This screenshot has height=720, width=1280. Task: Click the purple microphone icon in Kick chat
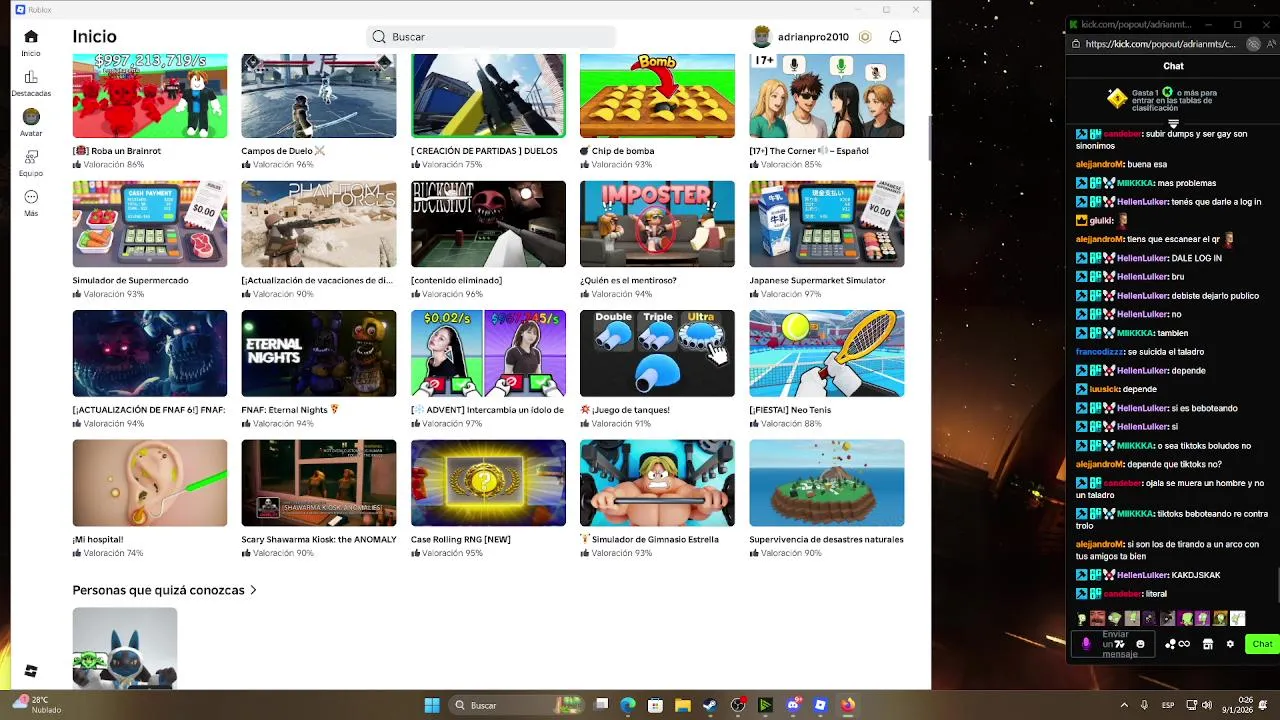point(1086,644)
